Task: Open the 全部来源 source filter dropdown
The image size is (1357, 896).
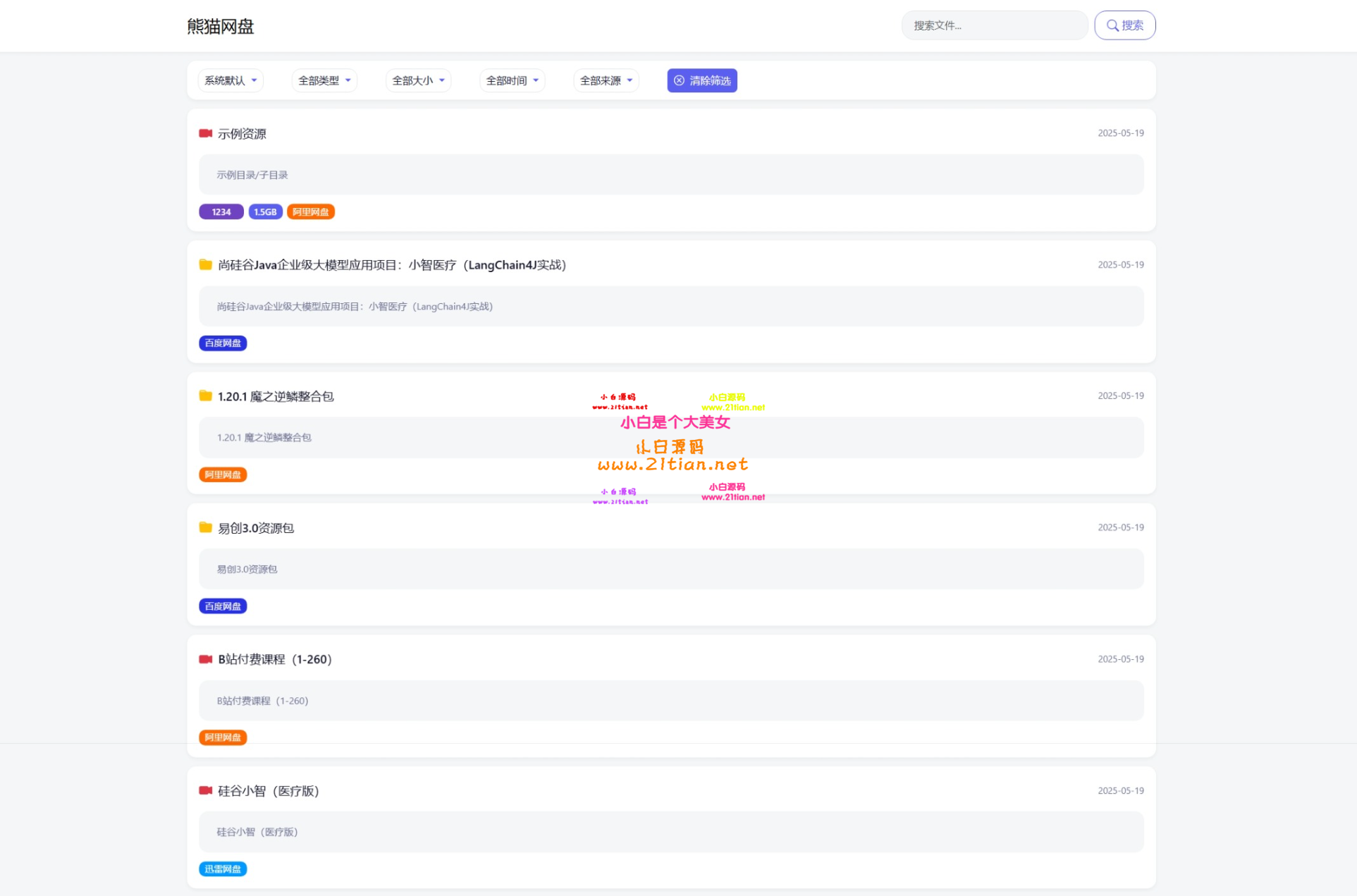Action: pos(606,80)
